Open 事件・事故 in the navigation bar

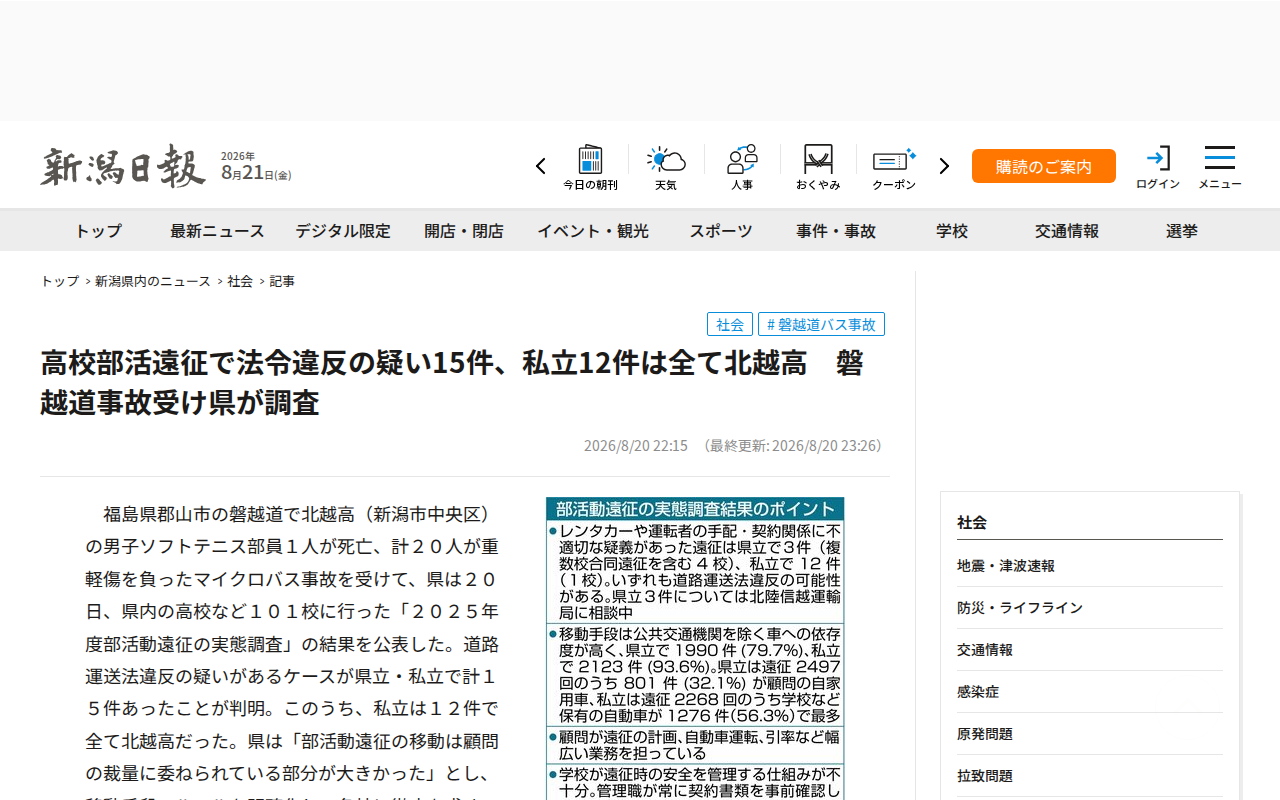836,231
